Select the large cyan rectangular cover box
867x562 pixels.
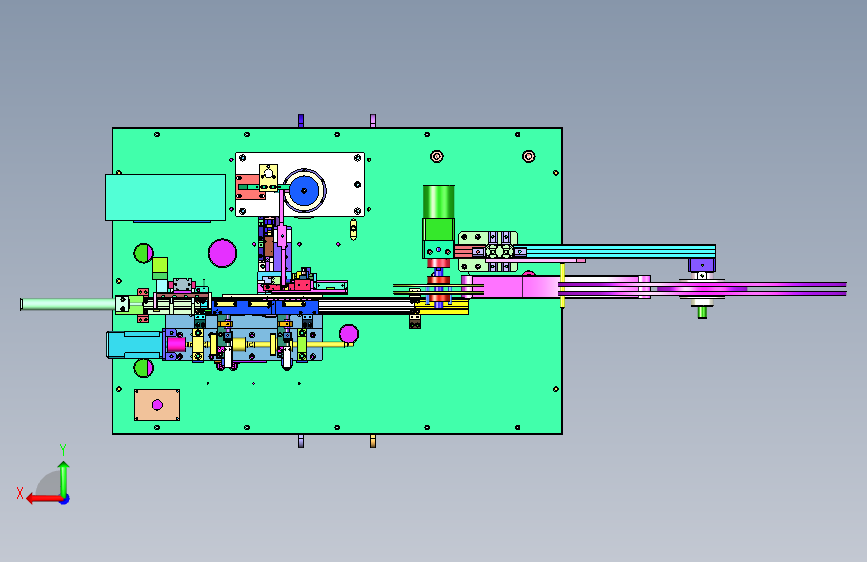(165, 197)
